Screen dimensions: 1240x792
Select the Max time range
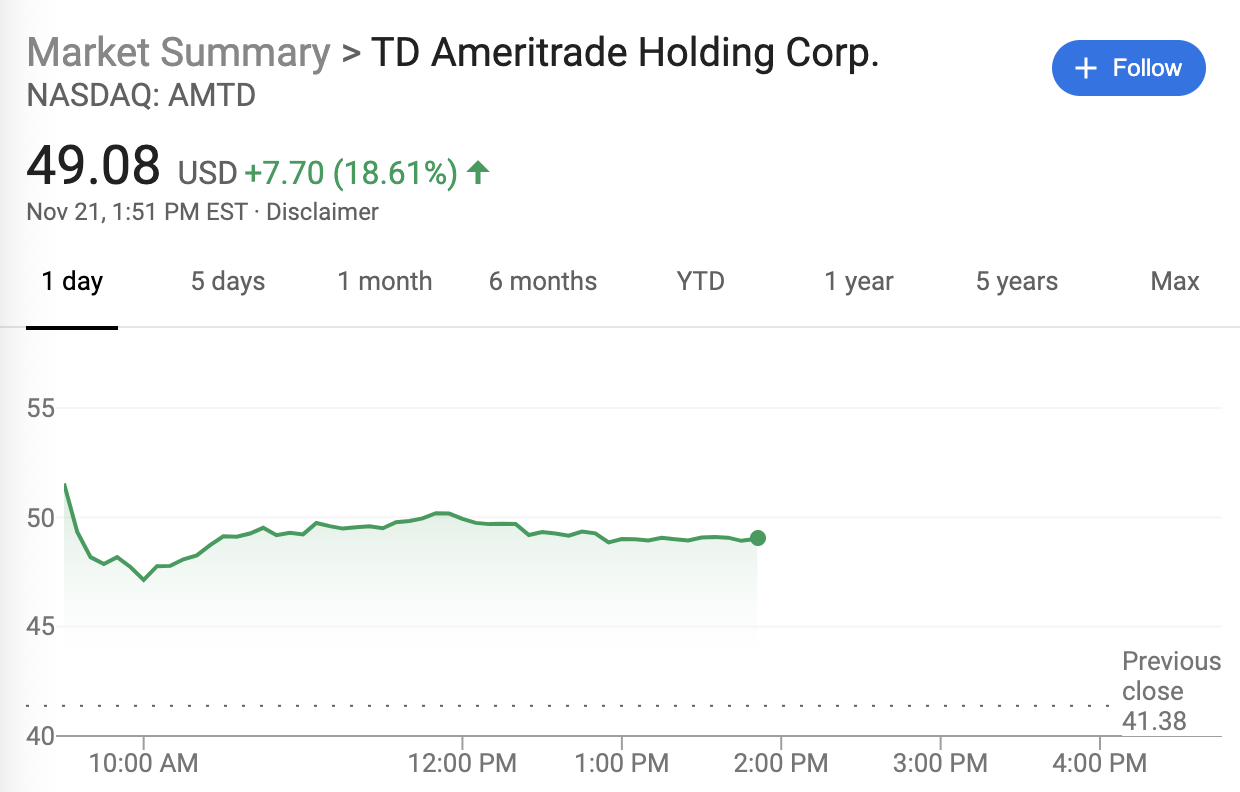[x=1174, y=282]
